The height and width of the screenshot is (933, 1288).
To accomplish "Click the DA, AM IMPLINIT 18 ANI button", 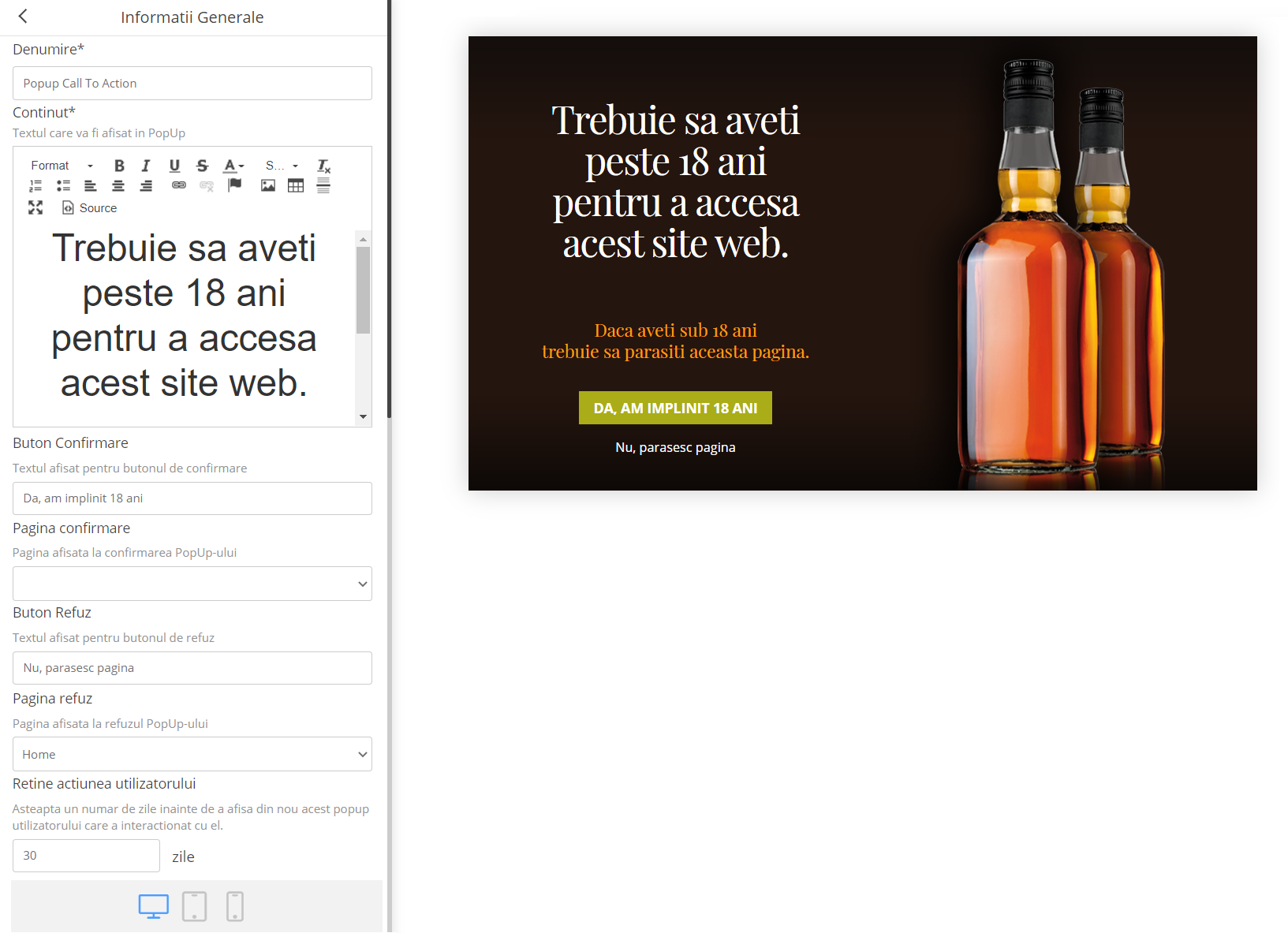I will pos(675,408).
